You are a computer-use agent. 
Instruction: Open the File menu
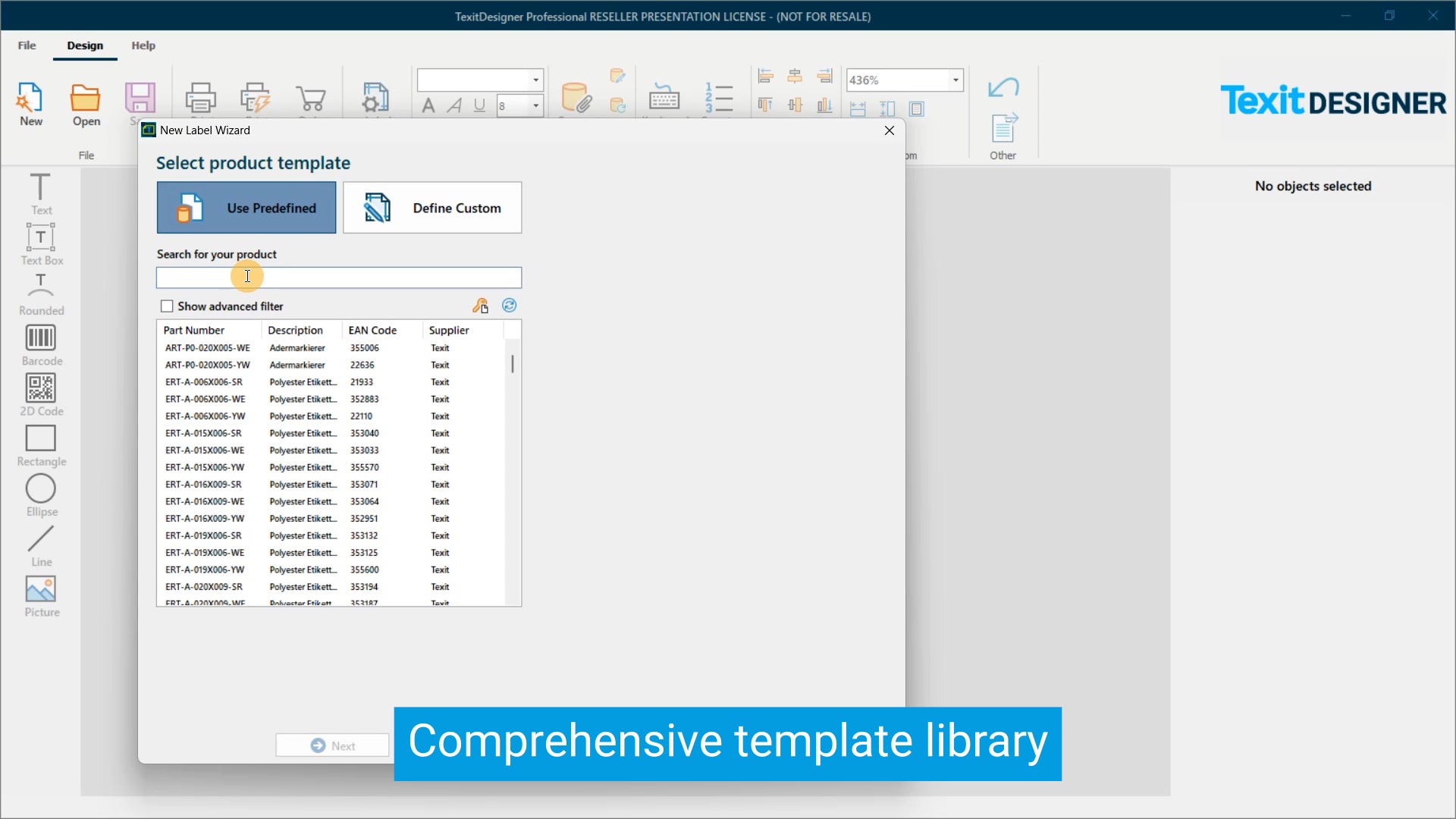tap(27, 45)
